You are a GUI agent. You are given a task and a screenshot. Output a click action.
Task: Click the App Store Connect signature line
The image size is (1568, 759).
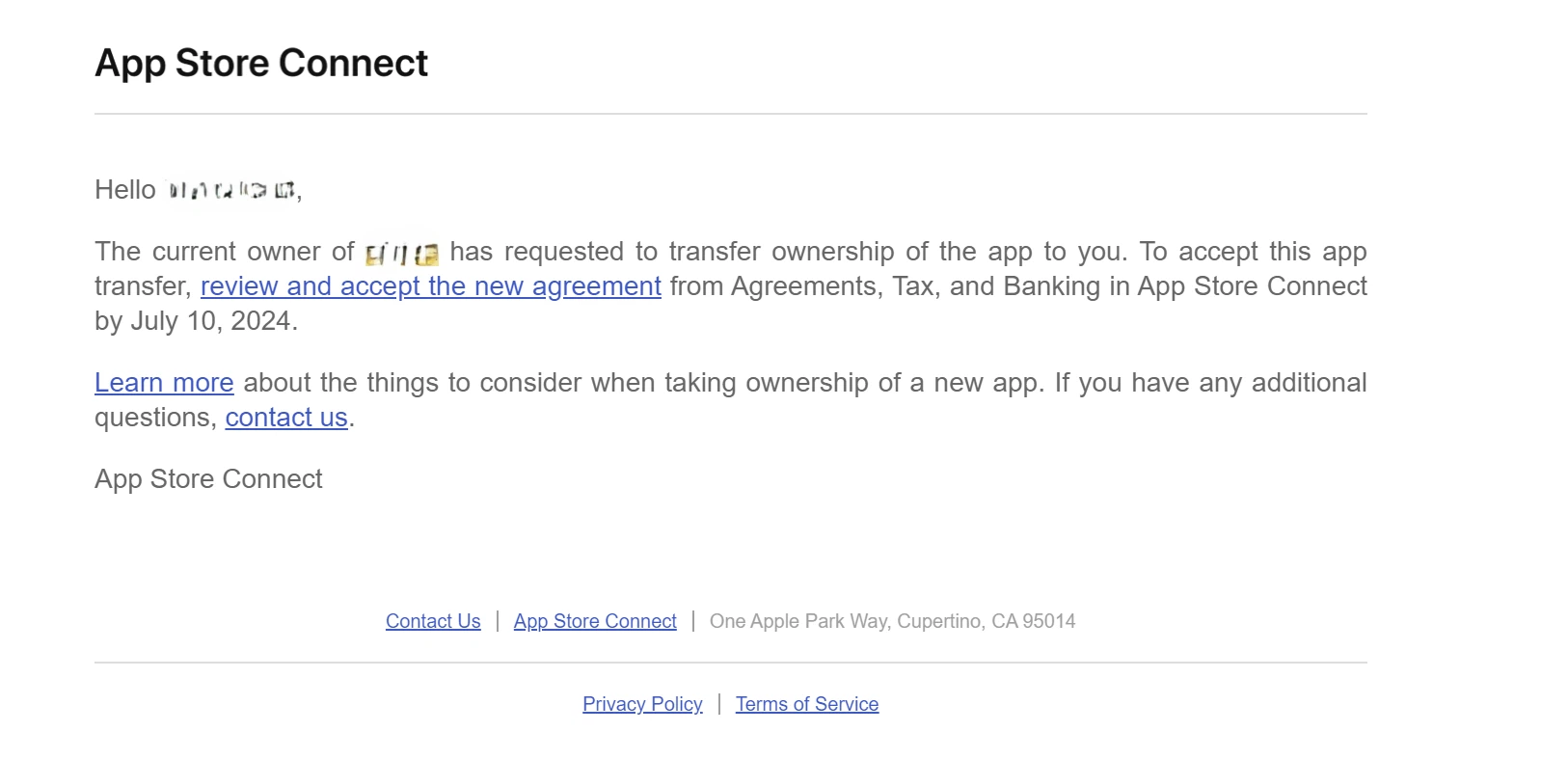click(208, 479)
